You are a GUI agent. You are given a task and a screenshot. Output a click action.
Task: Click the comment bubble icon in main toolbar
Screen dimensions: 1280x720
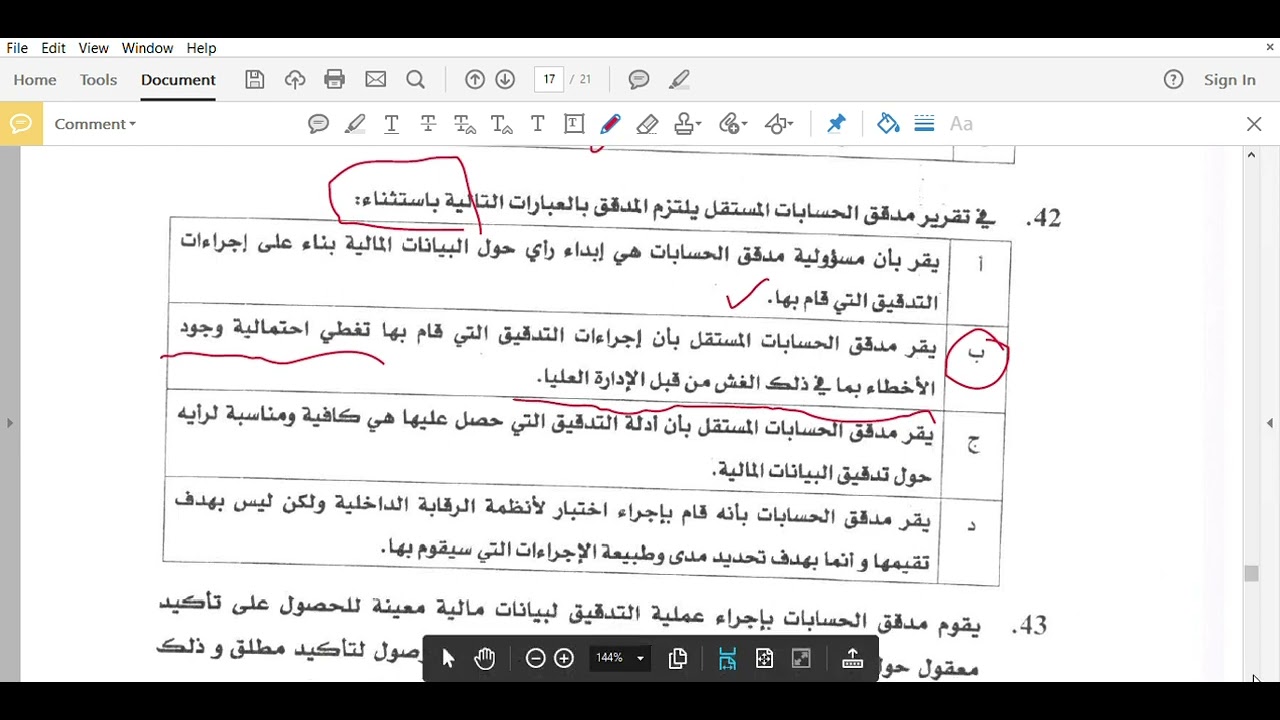click(x=639, y=80)
